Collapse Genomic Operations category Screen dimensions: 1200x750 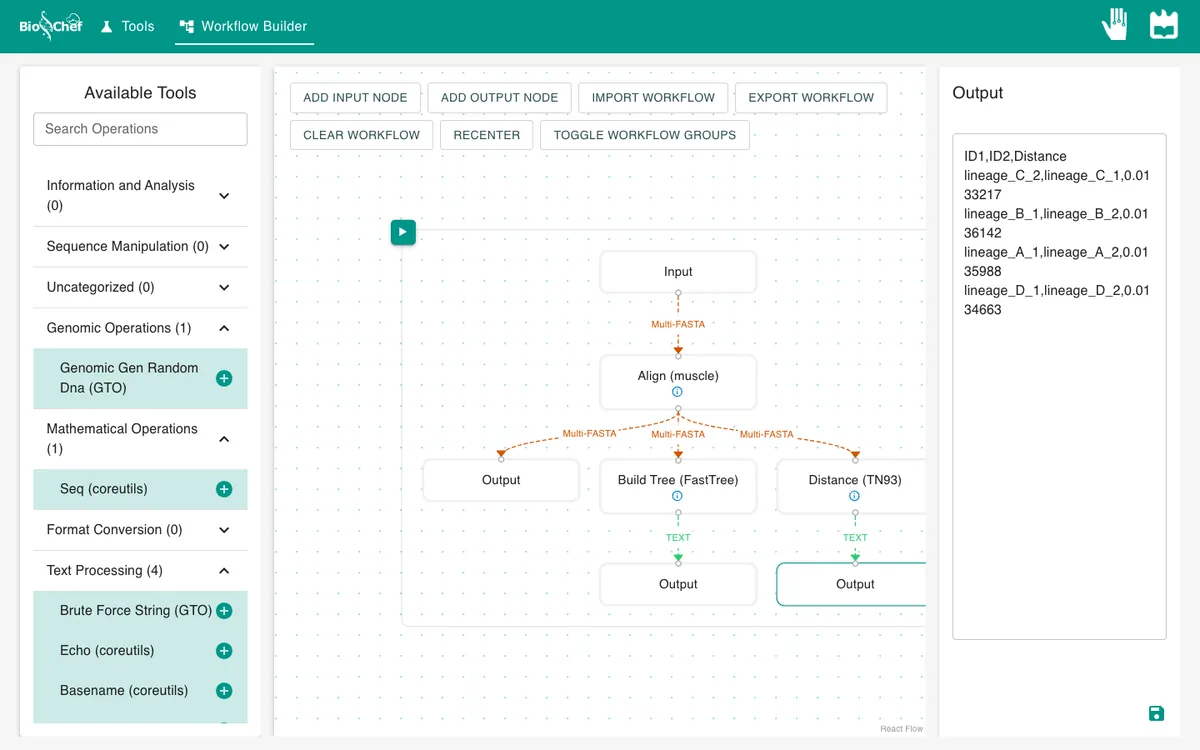tap(140, 328)
